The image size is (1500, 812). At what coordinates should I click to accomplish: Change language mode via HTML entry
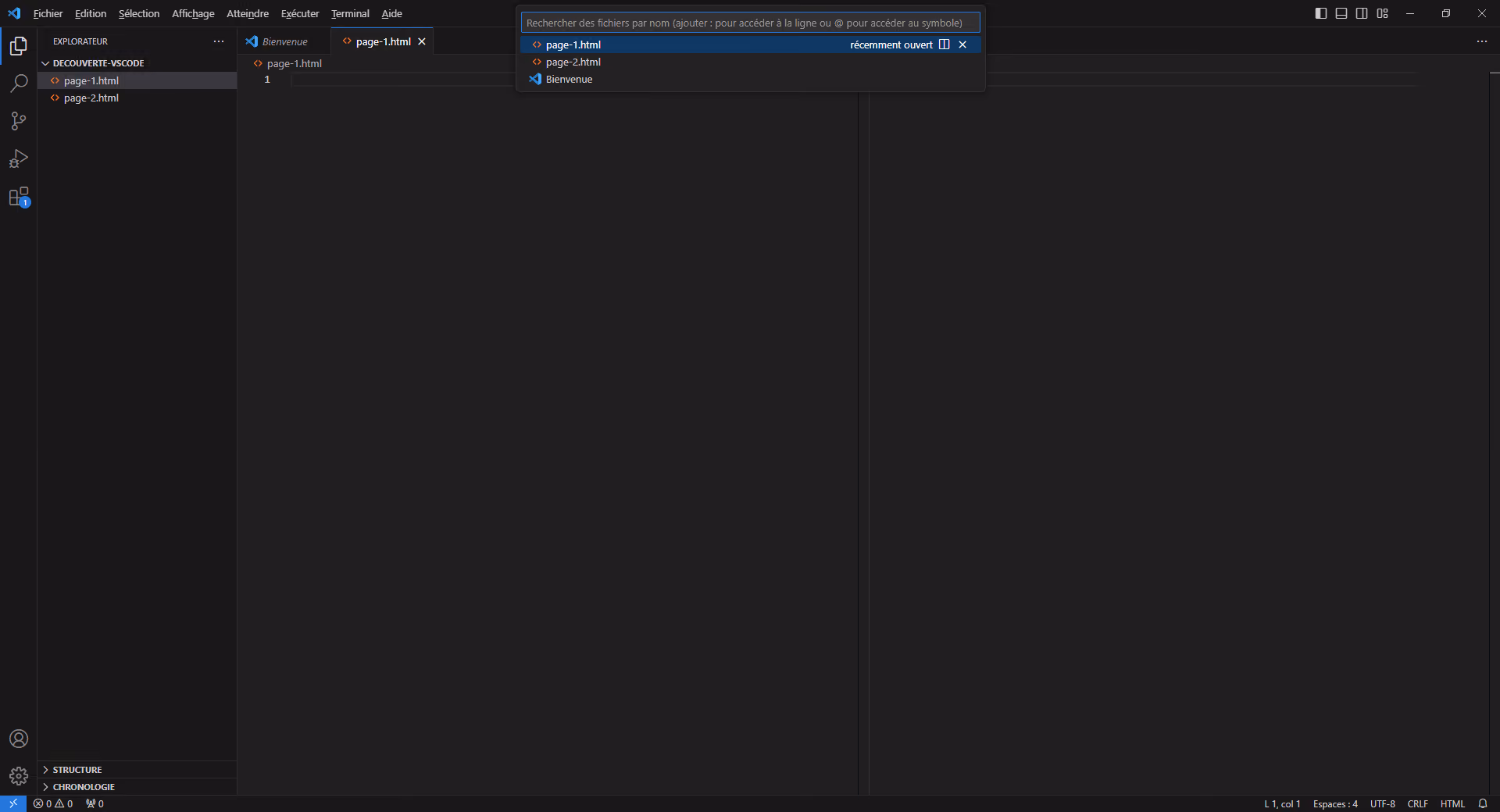(1452, 803)
